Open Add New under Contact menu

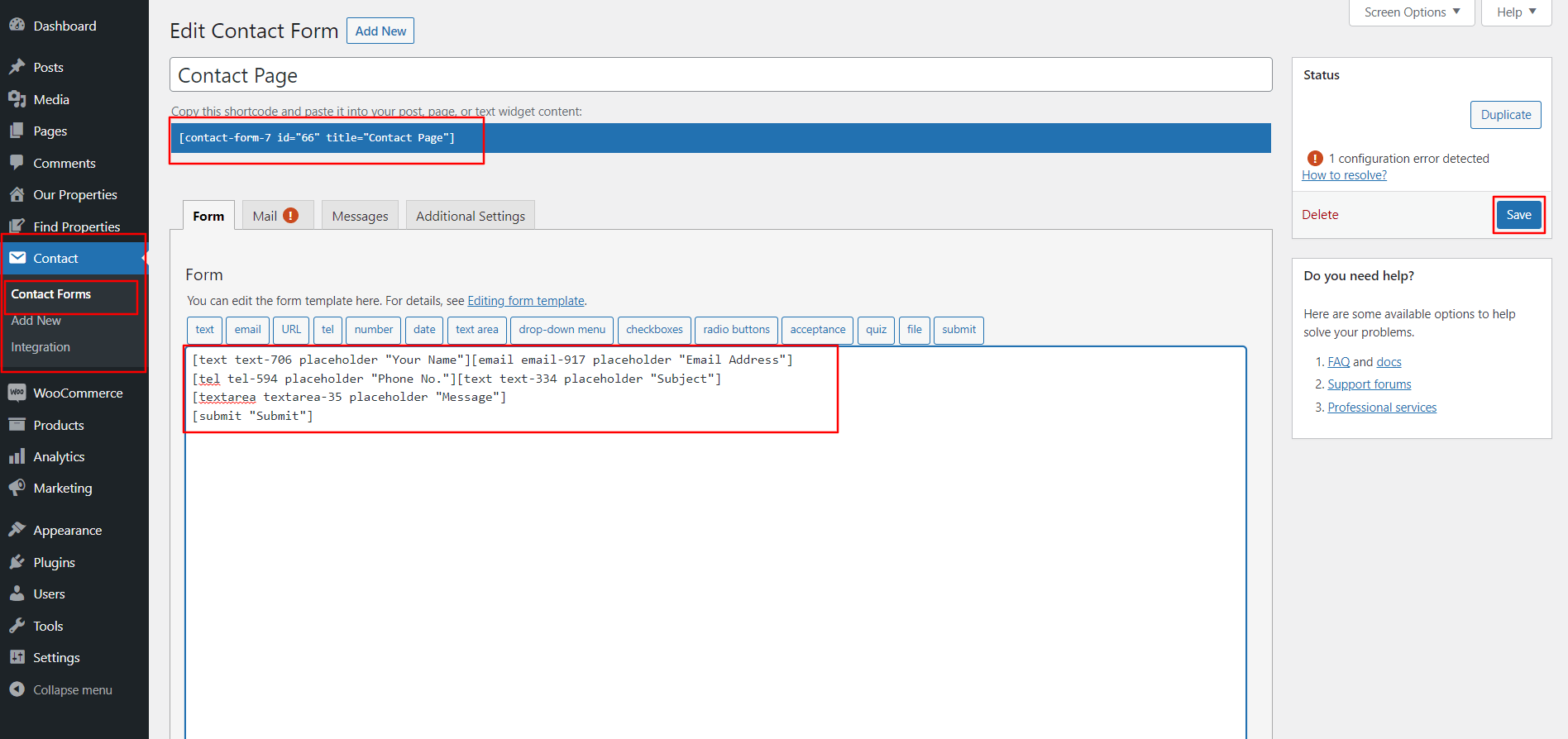tap(36, 321)
